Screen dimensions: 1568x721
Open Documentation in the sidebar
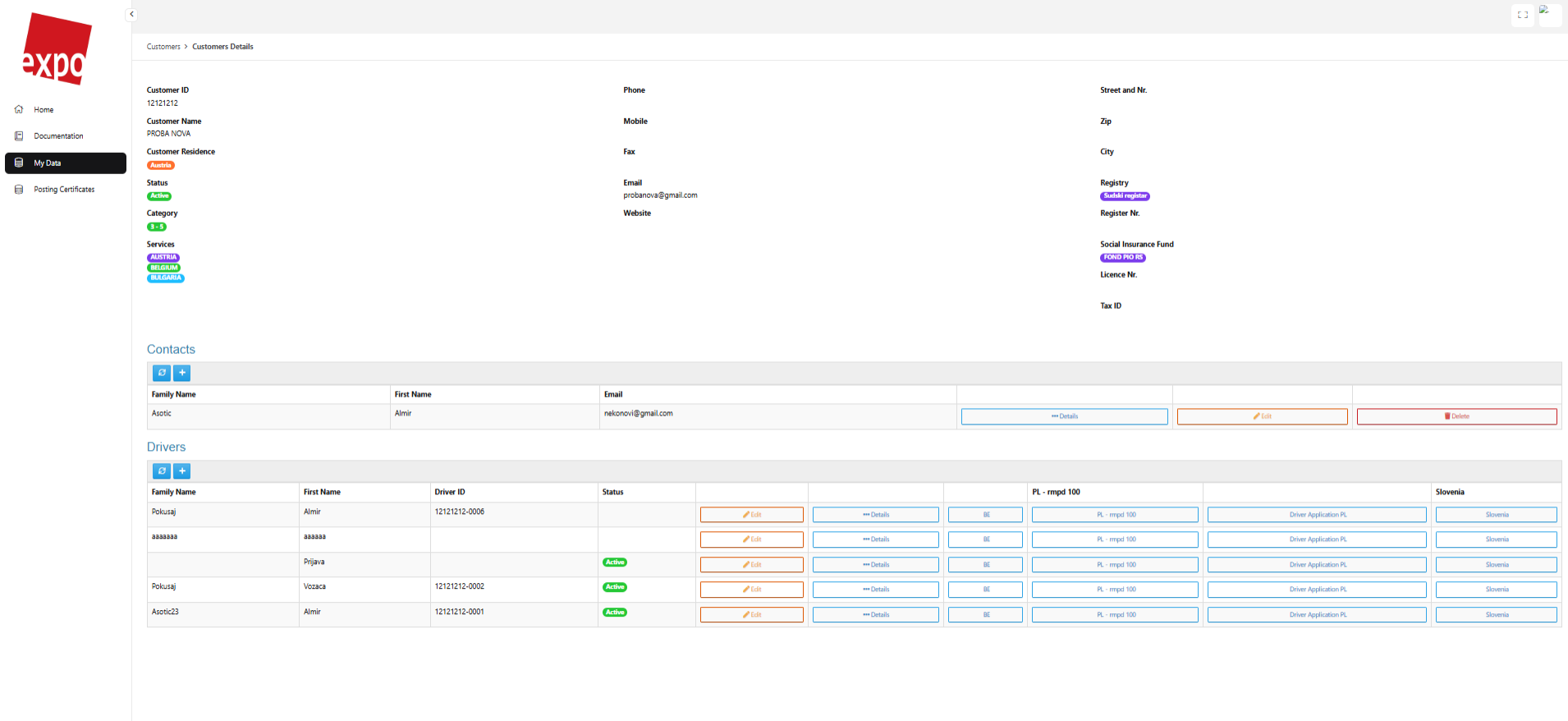click(58, 136)
